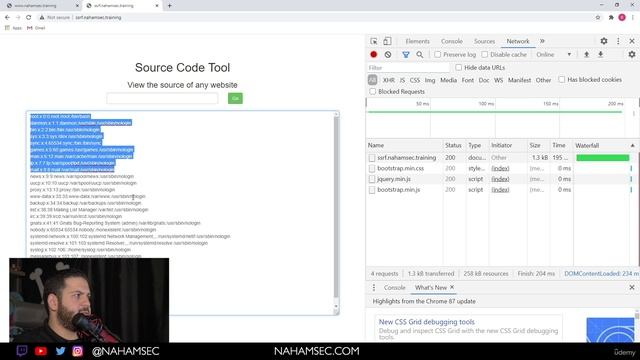Click the website URL input field
The image size is (640, 360).
(x=162, y=98)
